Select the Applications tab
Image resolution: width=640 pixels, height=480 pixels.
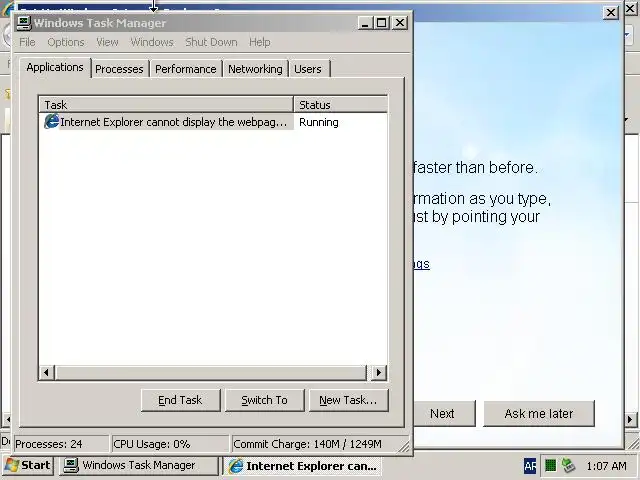click(x=55, y=67)
